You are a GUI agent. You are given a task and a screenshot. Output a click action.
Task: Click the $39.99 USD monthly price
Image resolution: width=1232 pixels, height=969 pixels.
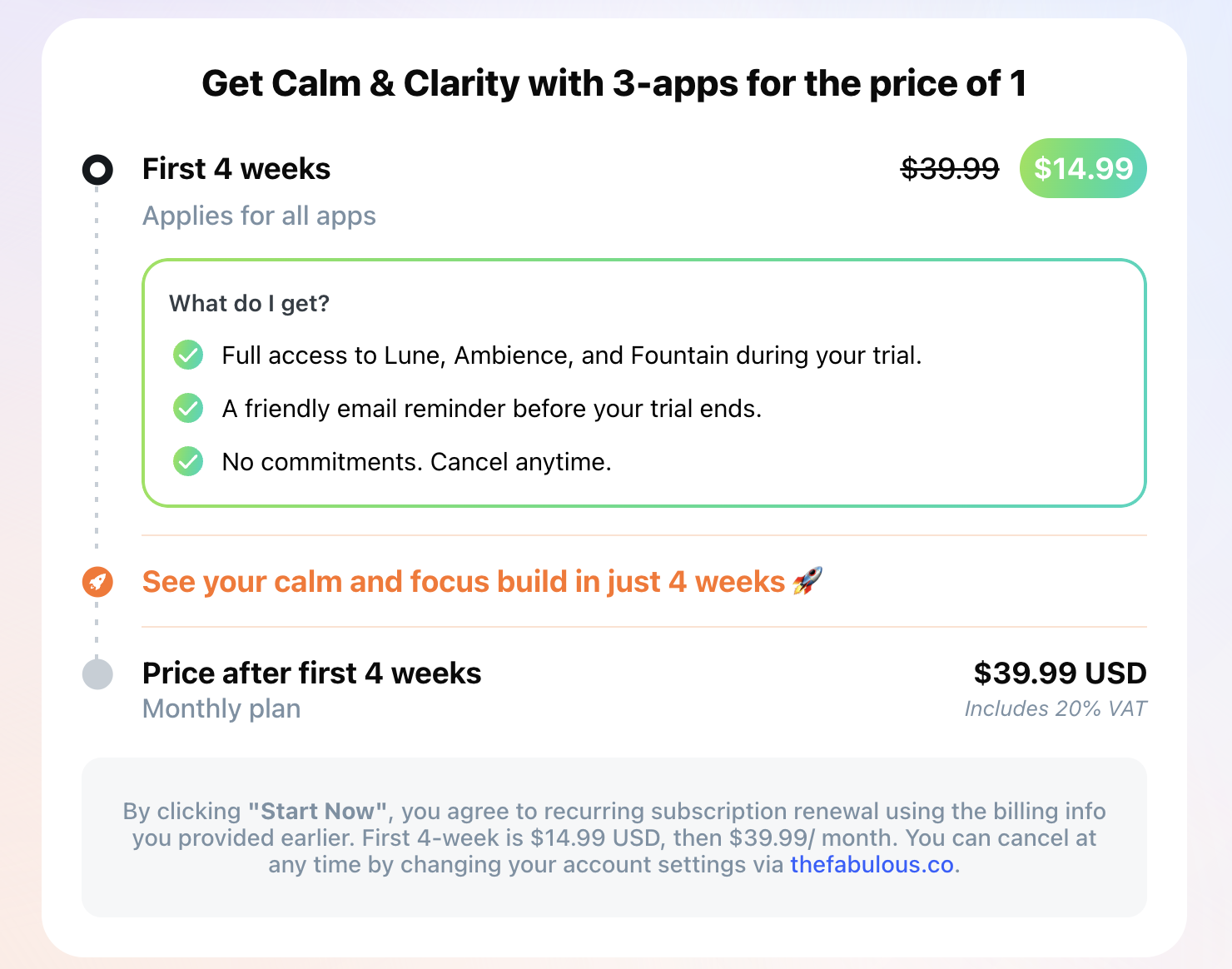(x=1060, y=673)
